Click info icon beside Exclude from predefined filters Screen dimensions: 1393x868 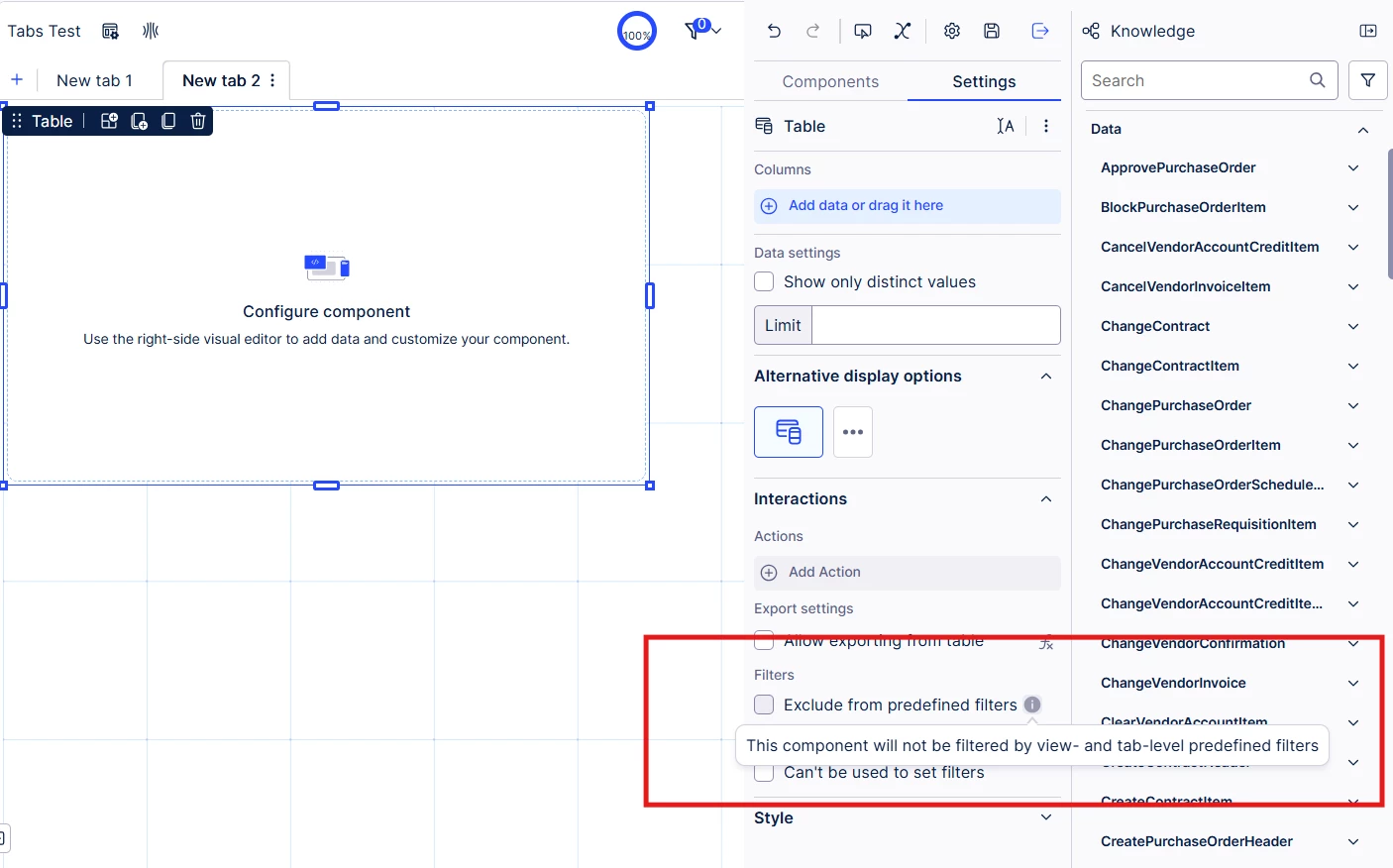[1032, 705]
